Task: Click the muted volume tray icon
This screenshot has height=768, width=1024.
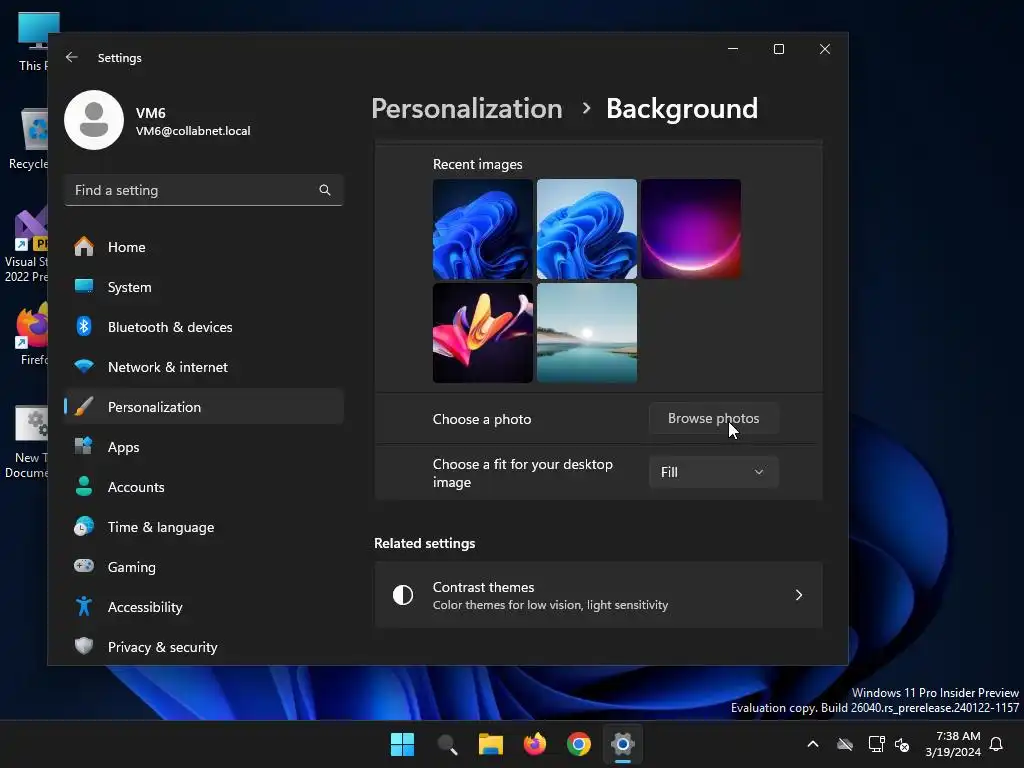Action: [x=903, y=744]
